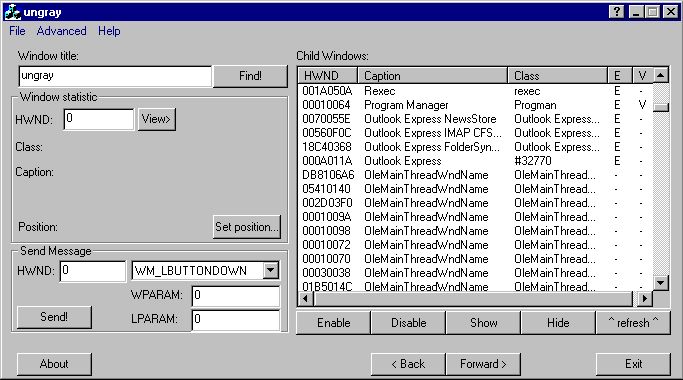The height and width of the screenshot is (380, 683).
Task: Click the list's scroll up arrow
Action: [661, 75]
